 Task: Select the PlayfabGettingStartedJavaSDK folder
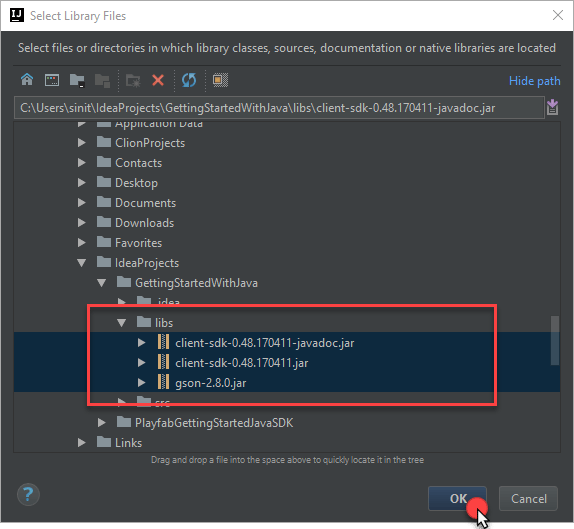tap(205, 422)
